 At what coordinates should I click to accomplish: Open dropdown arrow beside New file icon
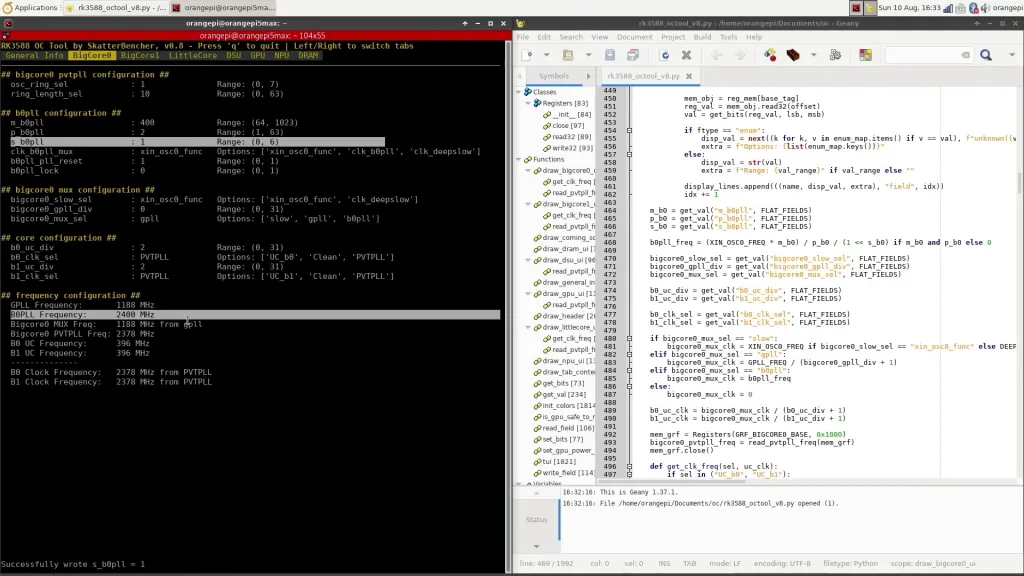click(x=544, y=55)
